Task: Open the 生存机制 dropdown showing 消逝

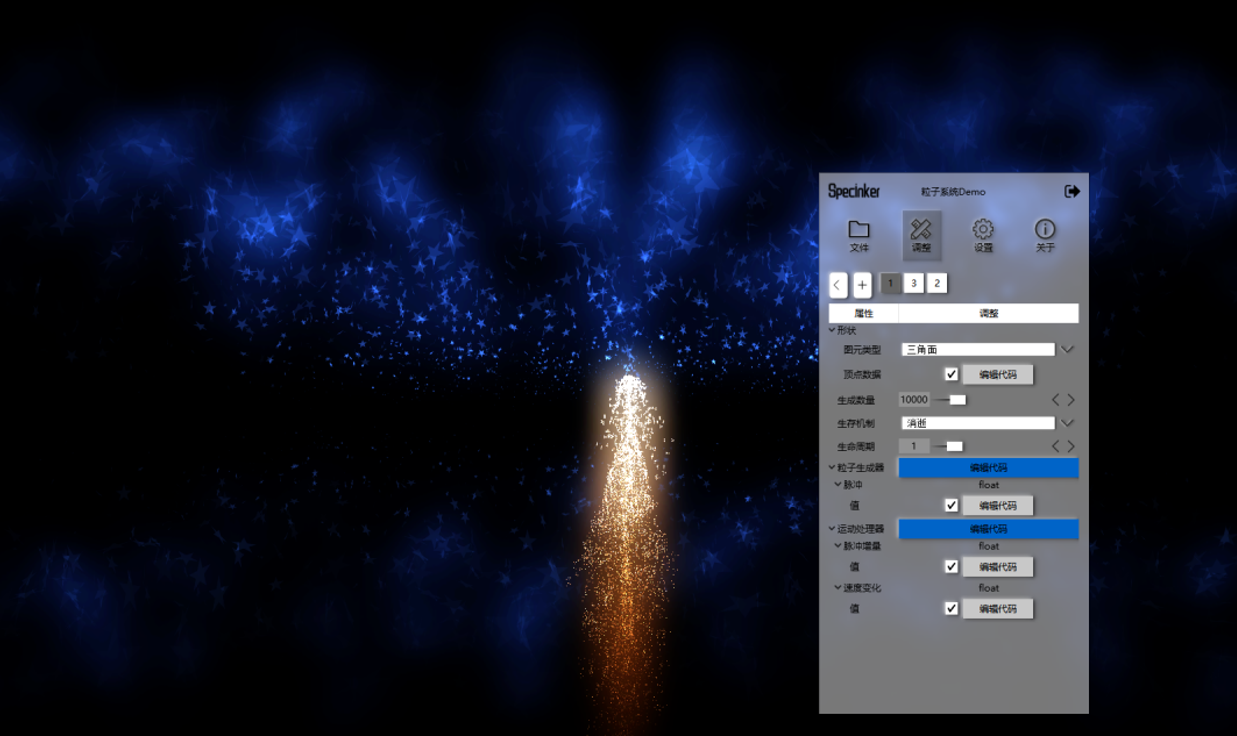Action: (x=1066, y=422)
